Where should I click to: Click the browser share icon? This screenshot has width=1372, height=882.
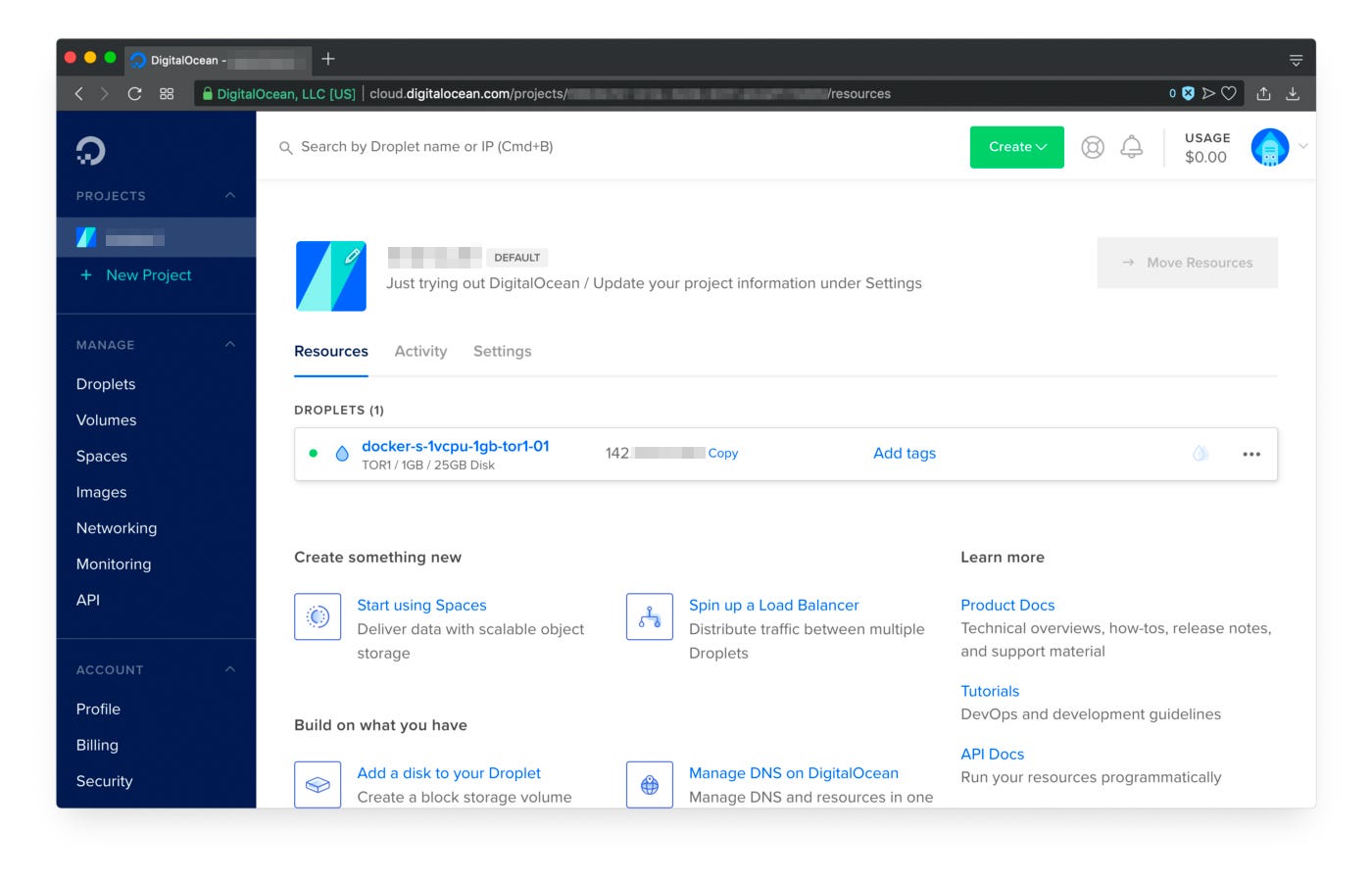coord(1264,93)
